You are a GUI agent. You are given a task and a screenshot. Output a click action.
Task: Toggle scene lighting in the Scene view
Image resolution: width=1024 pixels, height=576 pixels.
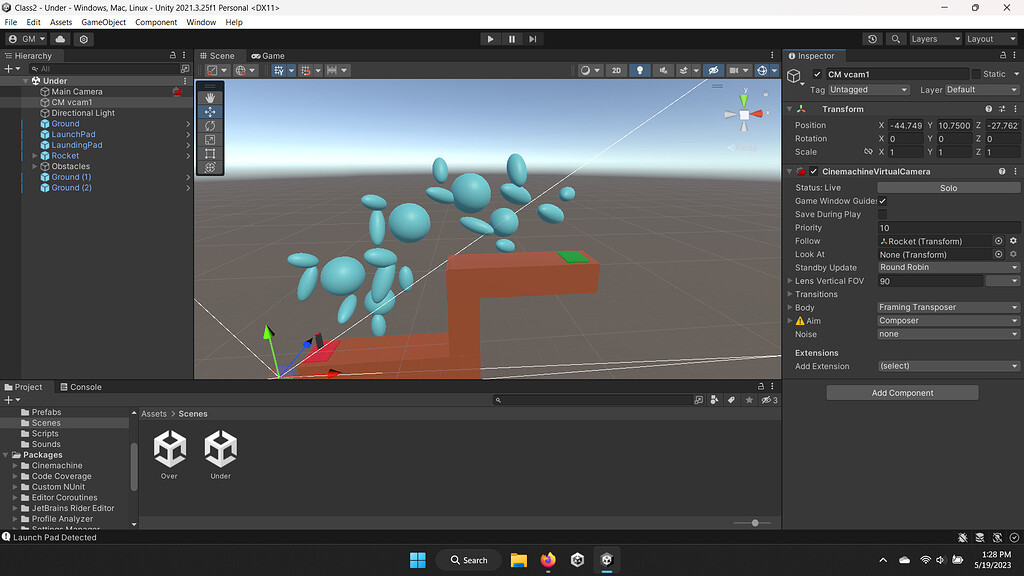(639, 70)
